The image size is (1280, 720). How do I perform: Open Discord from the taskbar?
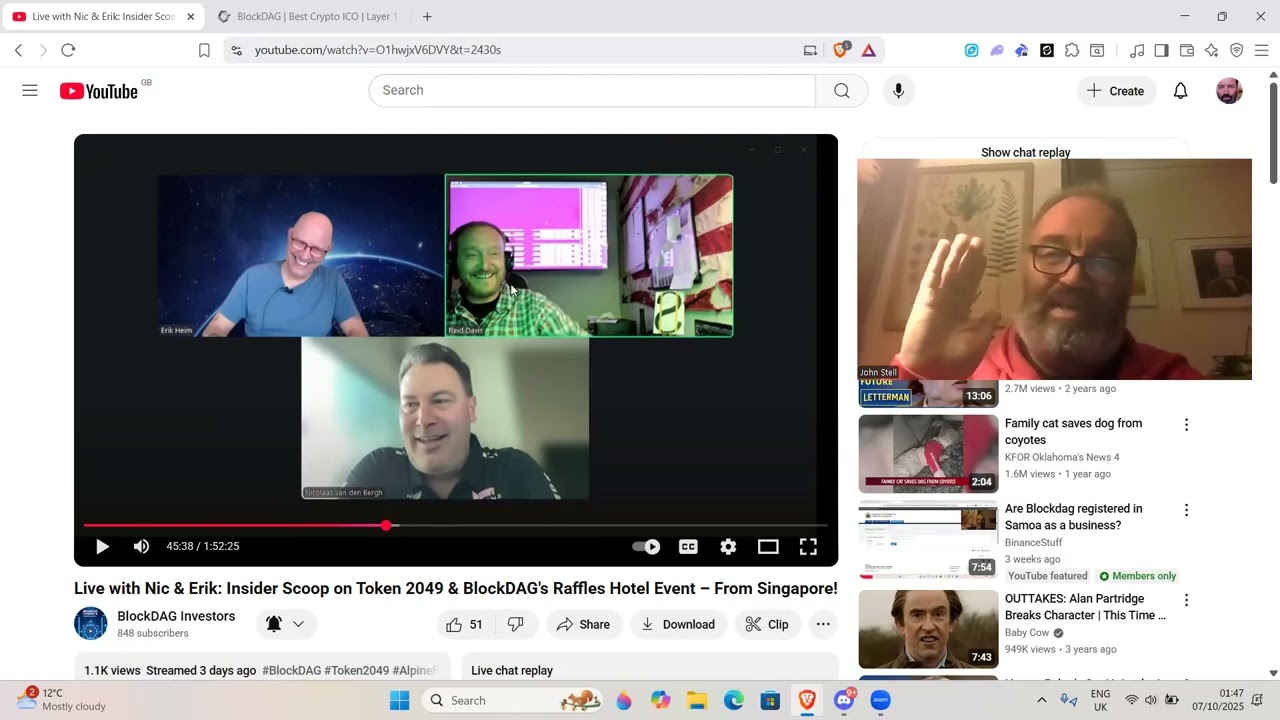(x=845, y=700)
